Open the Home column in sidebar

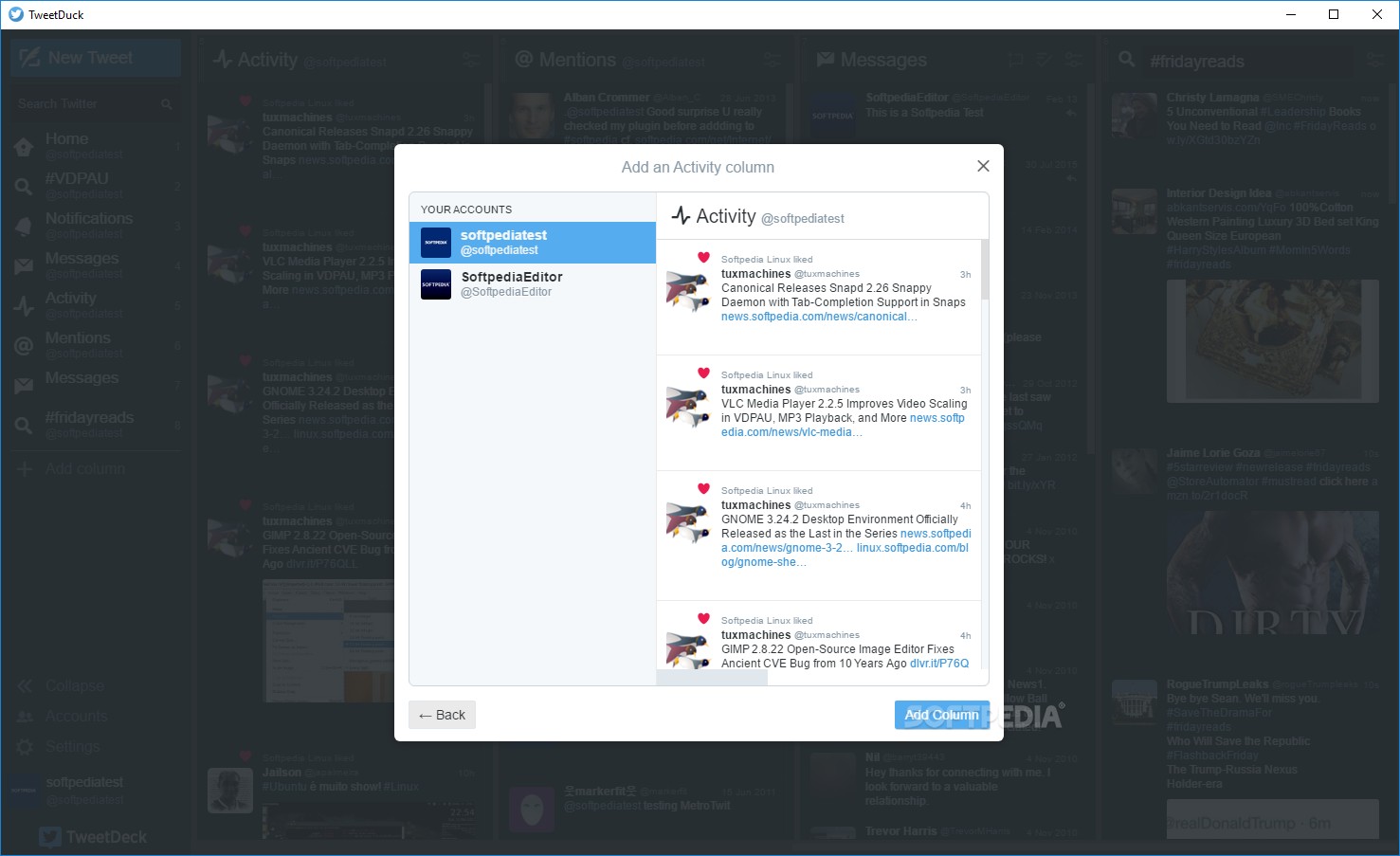(x=95, y=145)
